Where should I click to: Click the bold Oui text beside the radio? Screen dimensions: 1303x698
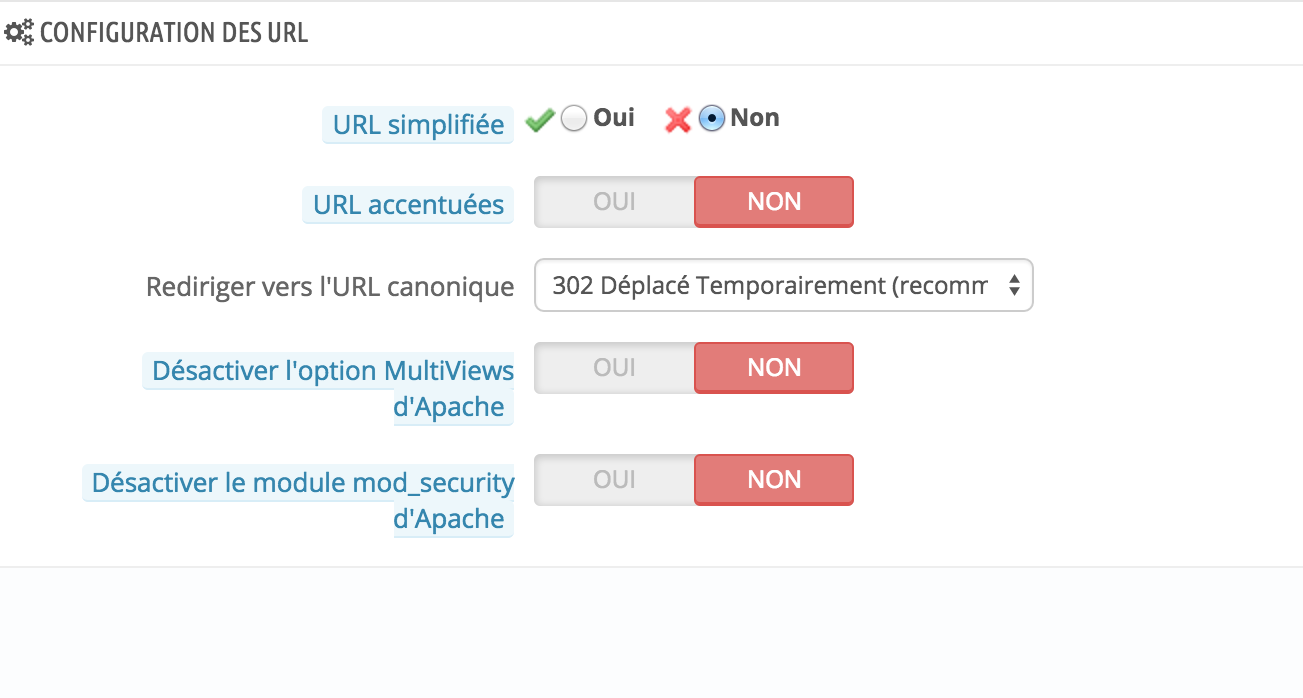click(x=614, y=118)
